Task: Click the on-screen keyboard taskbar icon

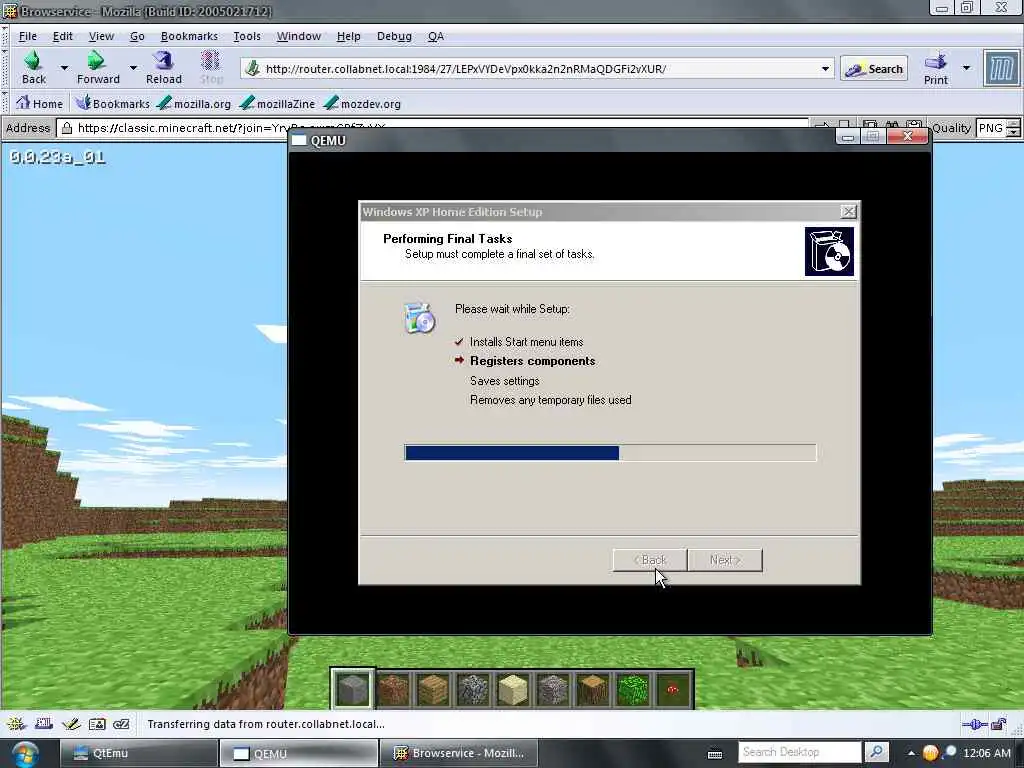Action: click(x=715, y=754)
